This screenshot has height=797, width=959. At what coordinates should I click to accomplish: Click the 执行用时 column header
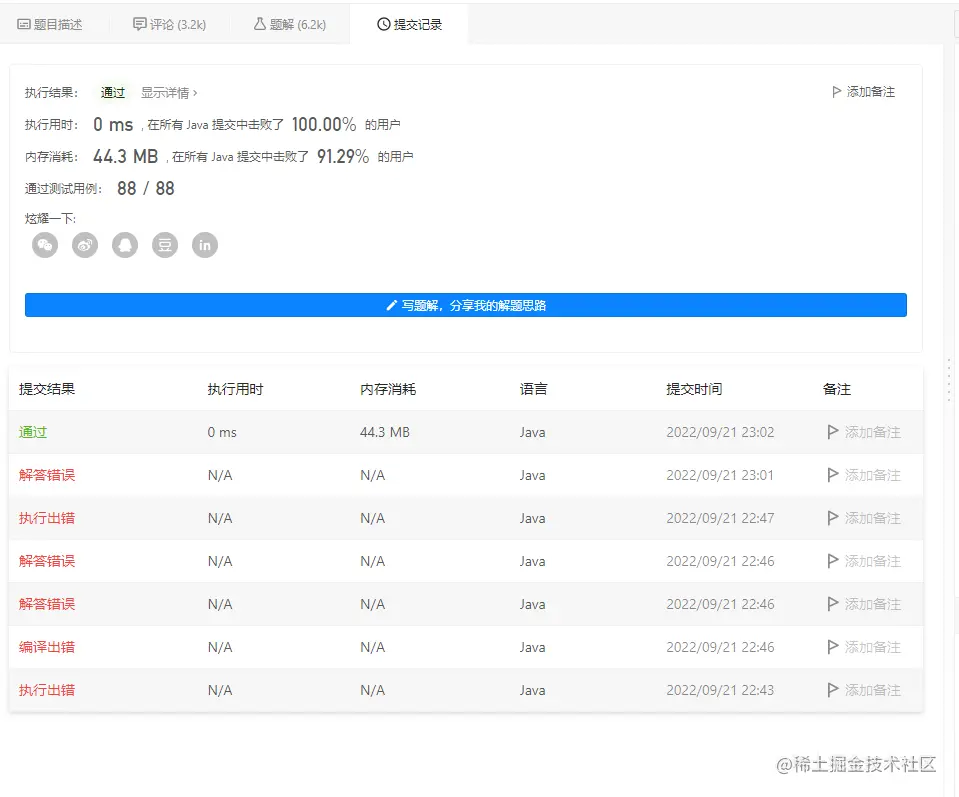tap(235, 389)
